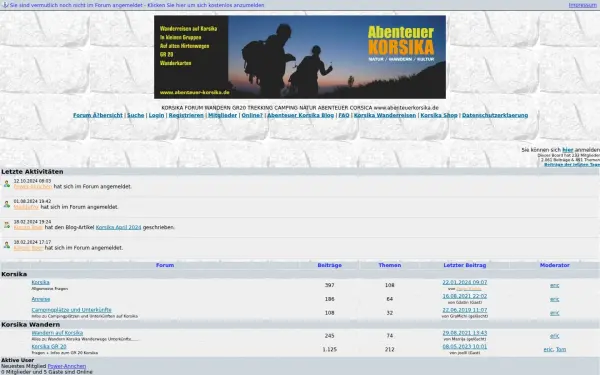Click the free registration notice at the top
The width and height of the screenshot is (600, 375).
[137, 5]
